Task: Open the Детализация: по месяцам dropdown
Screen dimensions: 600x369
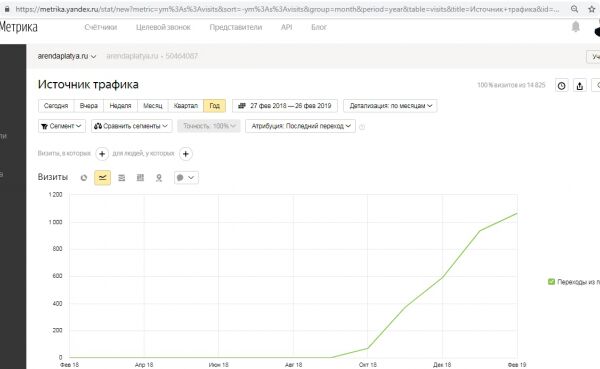Action: pyautogui.click(x=390, y=106)
